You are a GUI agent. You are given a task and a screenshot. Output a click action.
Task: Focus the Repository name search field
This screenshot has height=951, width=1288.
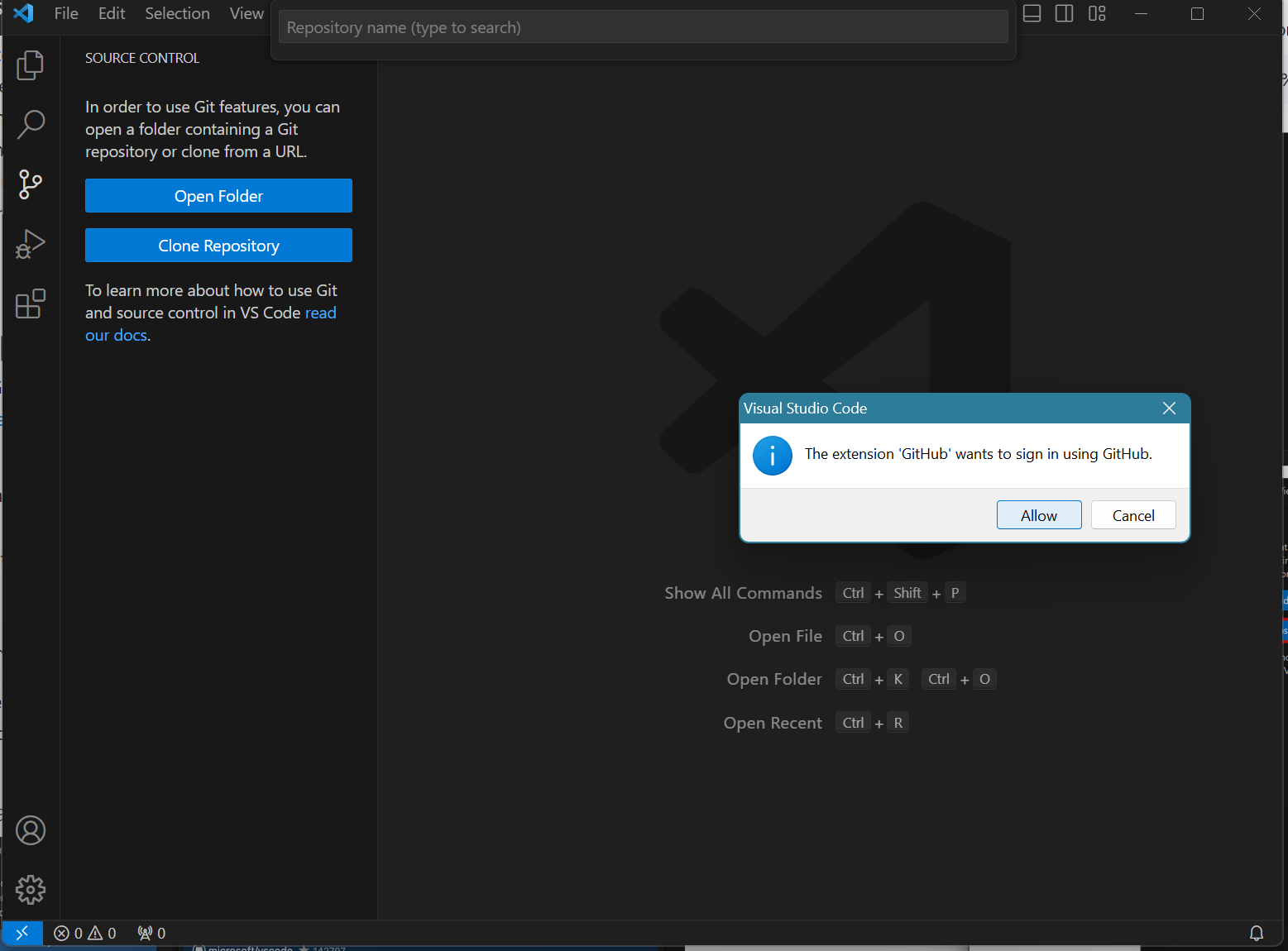[643, 27]
